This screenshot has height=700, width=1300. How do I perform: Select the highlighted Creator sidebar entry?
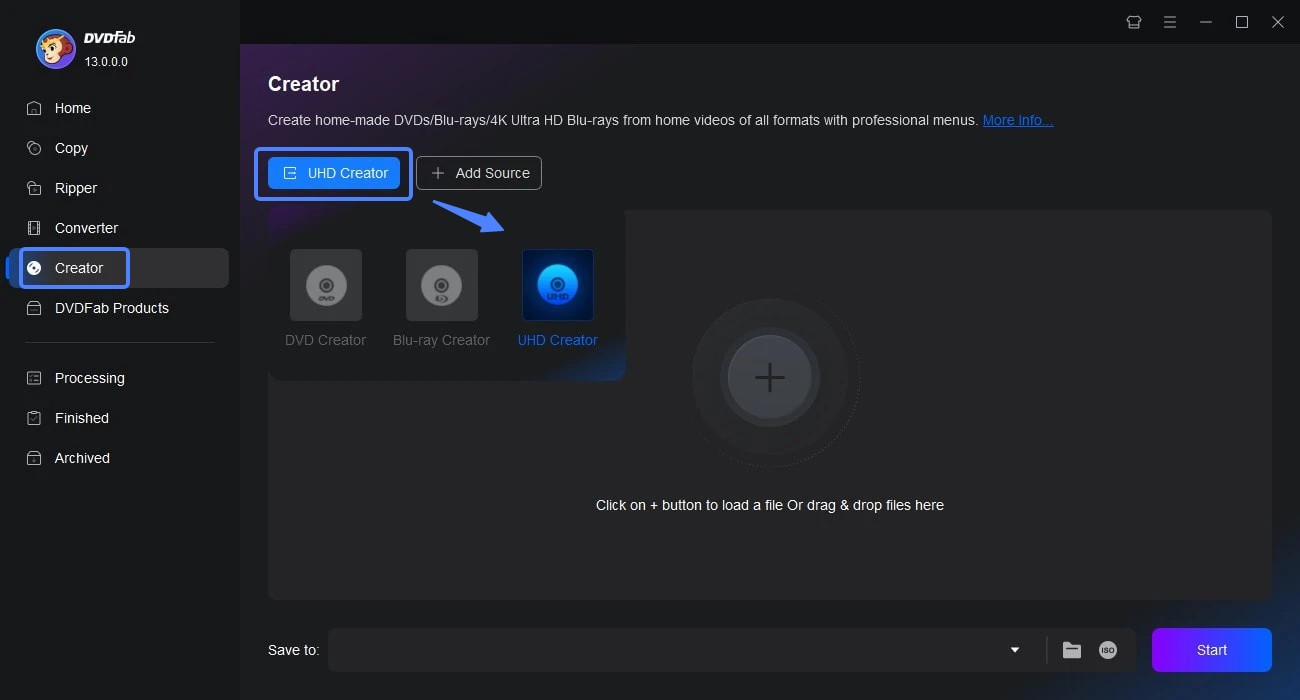[75, 267]
